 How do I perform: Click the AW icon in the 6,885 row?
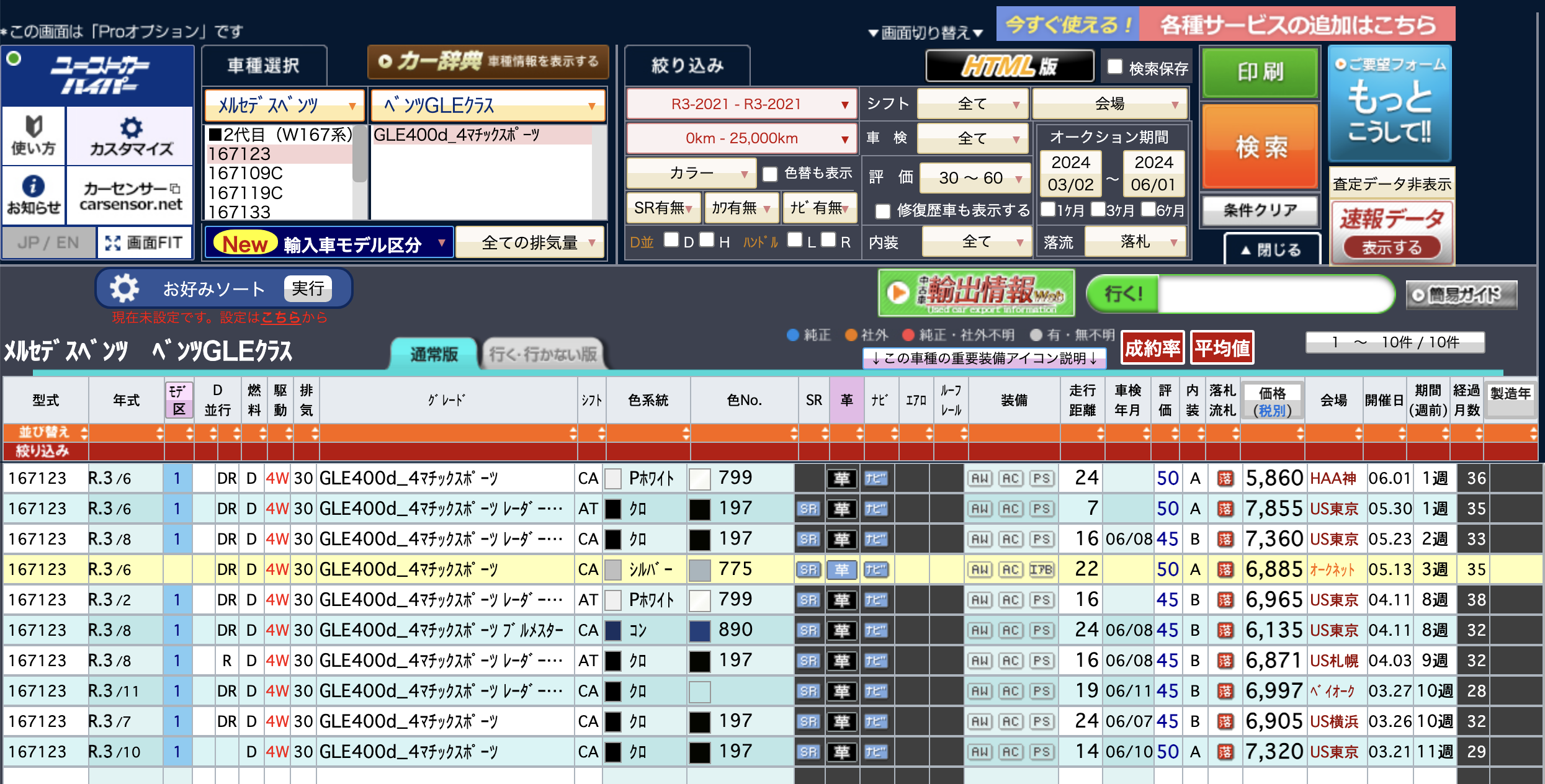[x=980, y=570]
